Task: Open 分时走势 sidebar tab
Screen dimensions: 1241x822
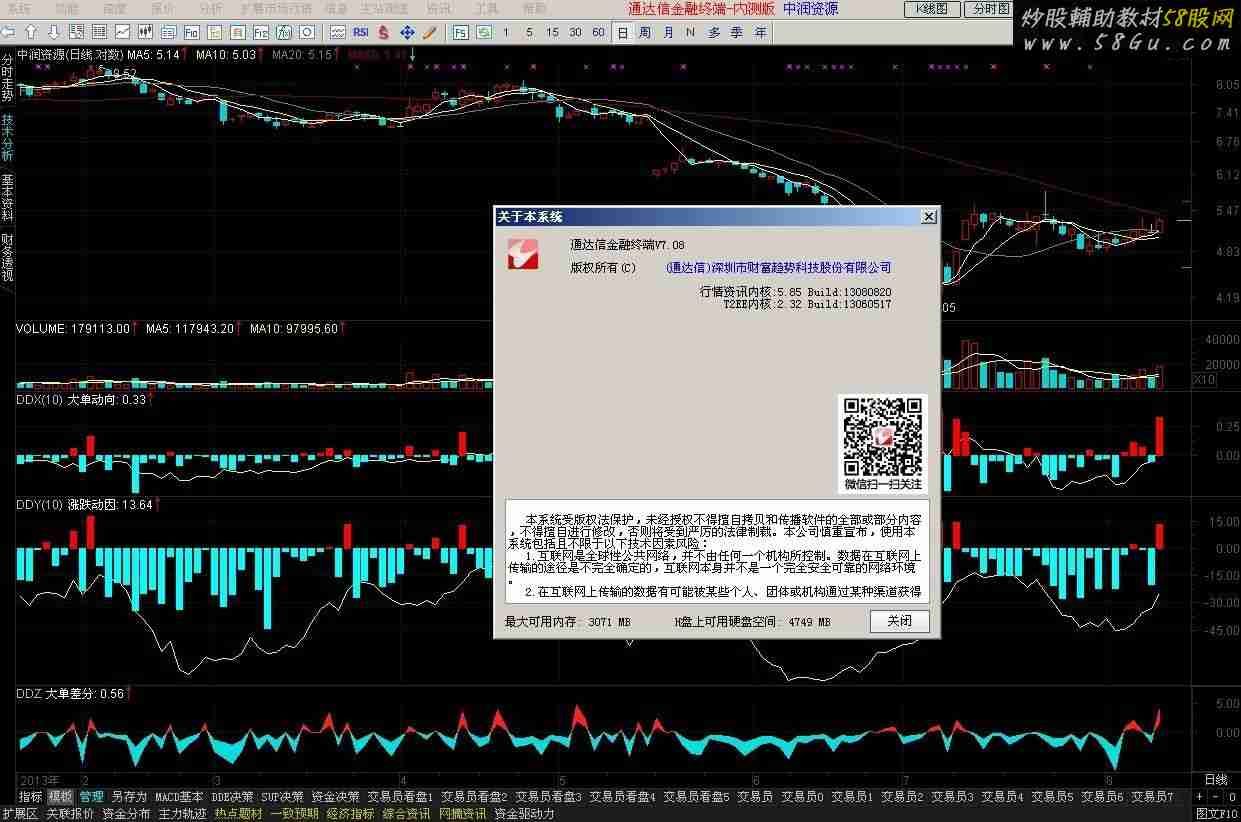Action: point(7,78)
